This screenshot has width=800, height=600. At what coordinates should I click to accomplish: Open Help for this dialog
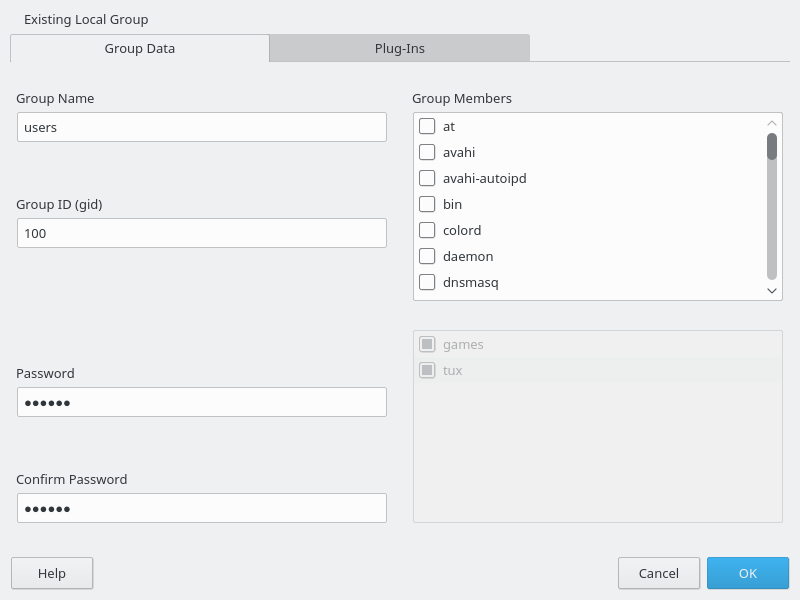[x=52, y=573]
